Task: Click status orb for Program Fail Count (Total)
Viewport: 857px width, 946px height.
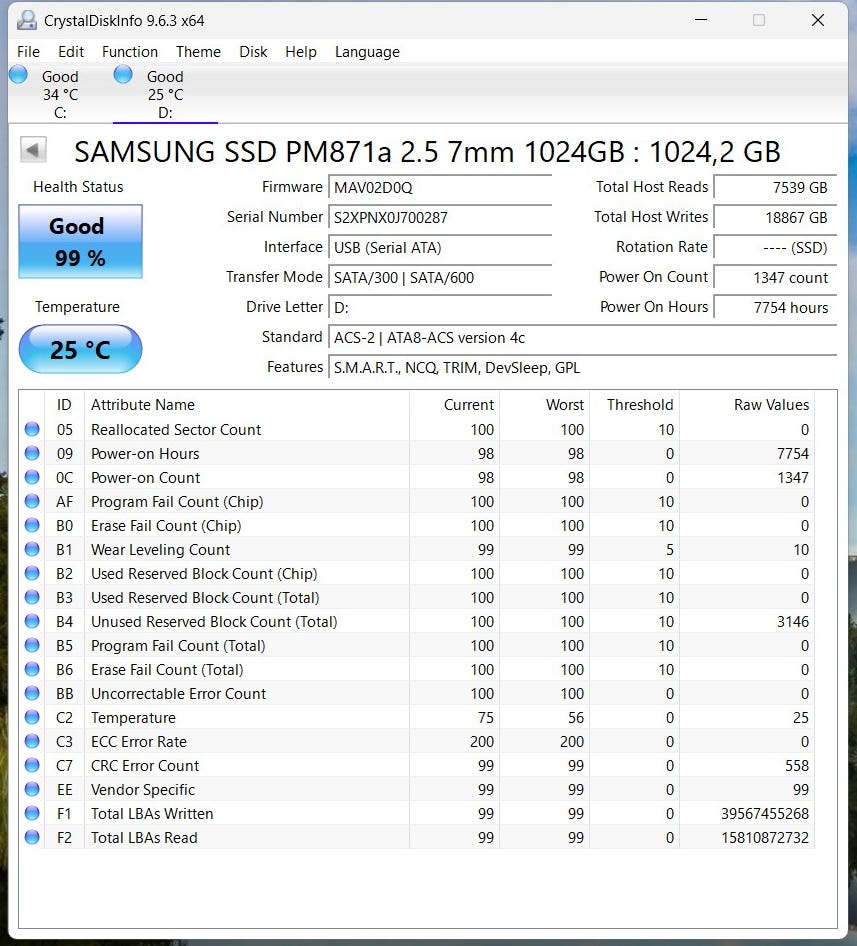Action: 32,645
